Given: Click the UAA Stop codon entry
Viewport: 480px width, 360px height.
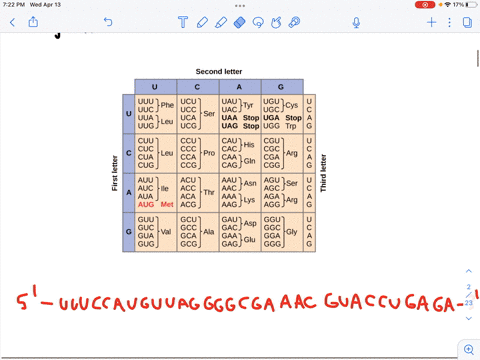Looking at the screenshot, I should tap(240, 118).
